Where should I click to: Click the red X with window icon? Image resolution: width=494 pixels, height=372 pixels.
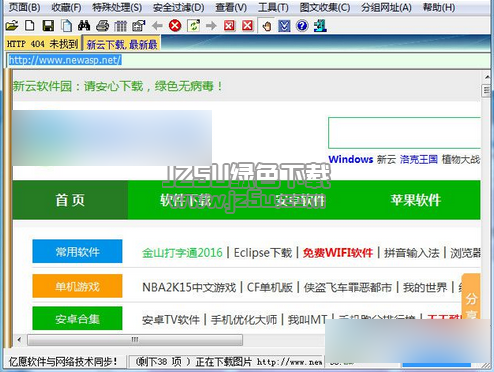(229, 26)
